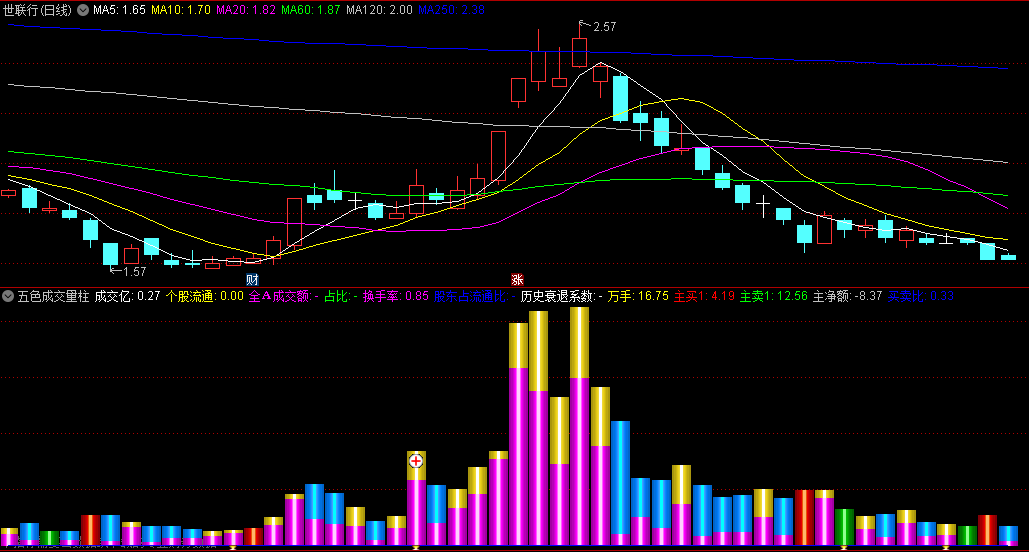
Task: Click the first bottom-axis marker under volume bars
Action: (232, 547)
